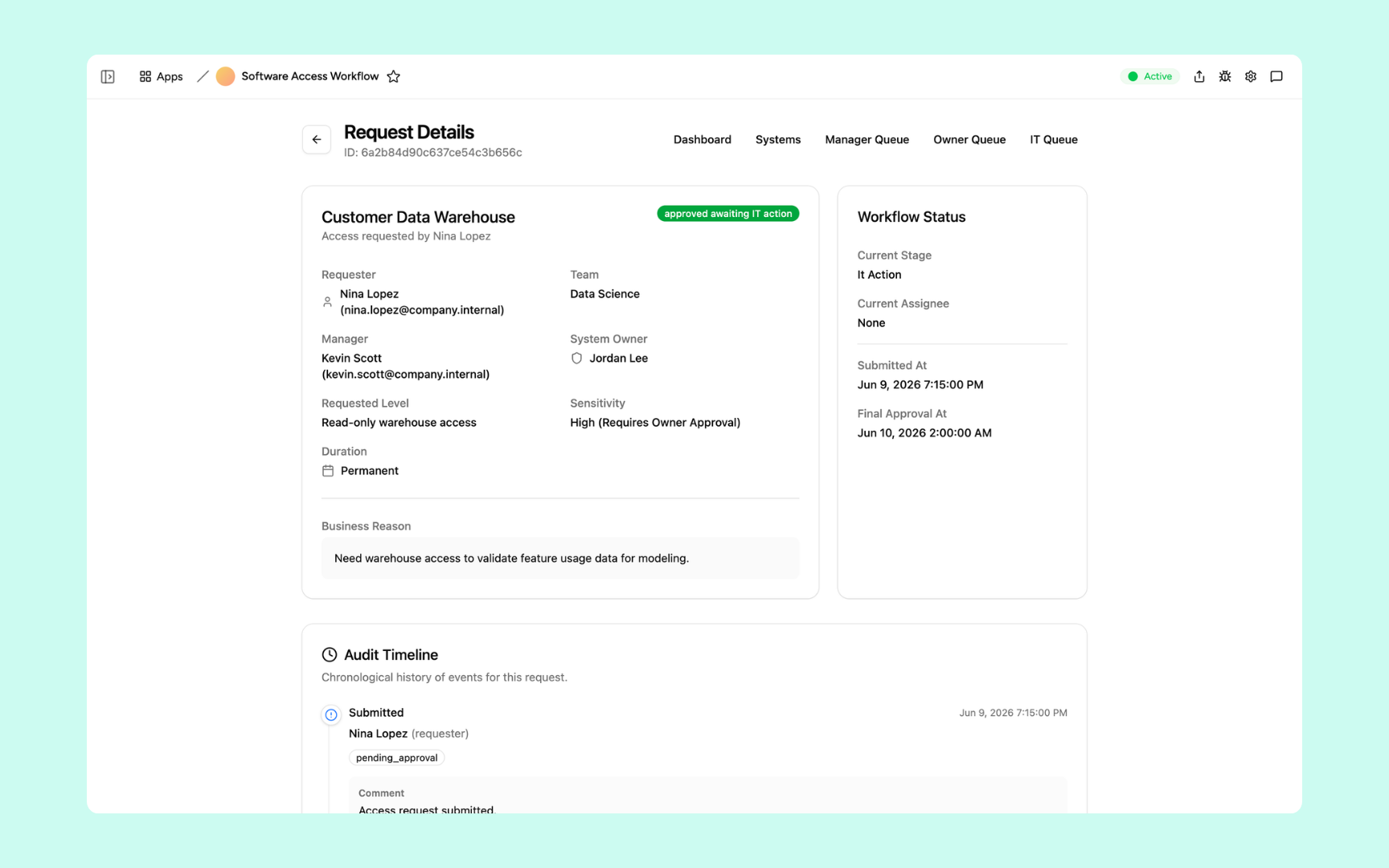Click the person icon beside Nina Lopez
This screenshot has height=868, width=1389.
tap(327, 302)
